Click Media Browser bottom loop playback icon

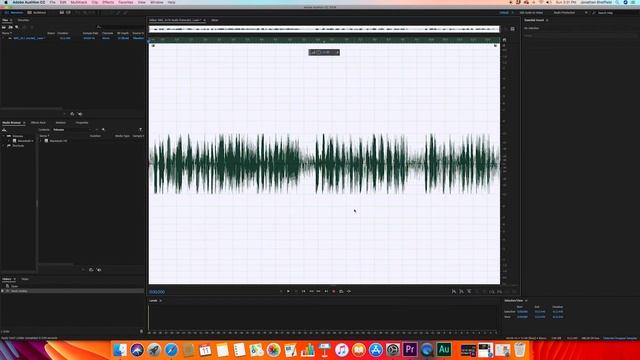[x=91, y=270]
